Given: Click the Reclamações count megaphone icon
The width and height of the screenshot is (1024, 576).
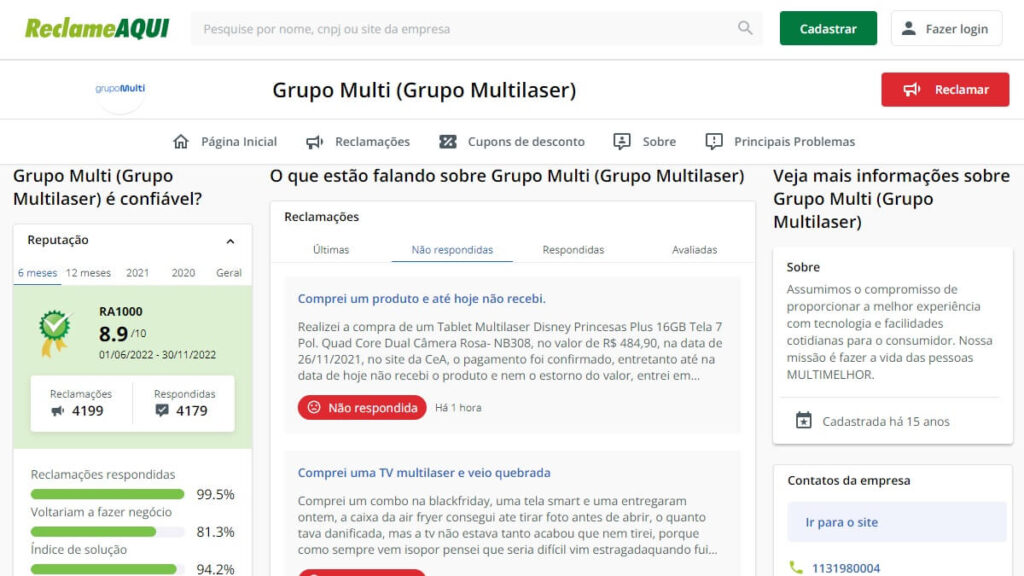Looking at the screenshot, I should tap(57, 411).
